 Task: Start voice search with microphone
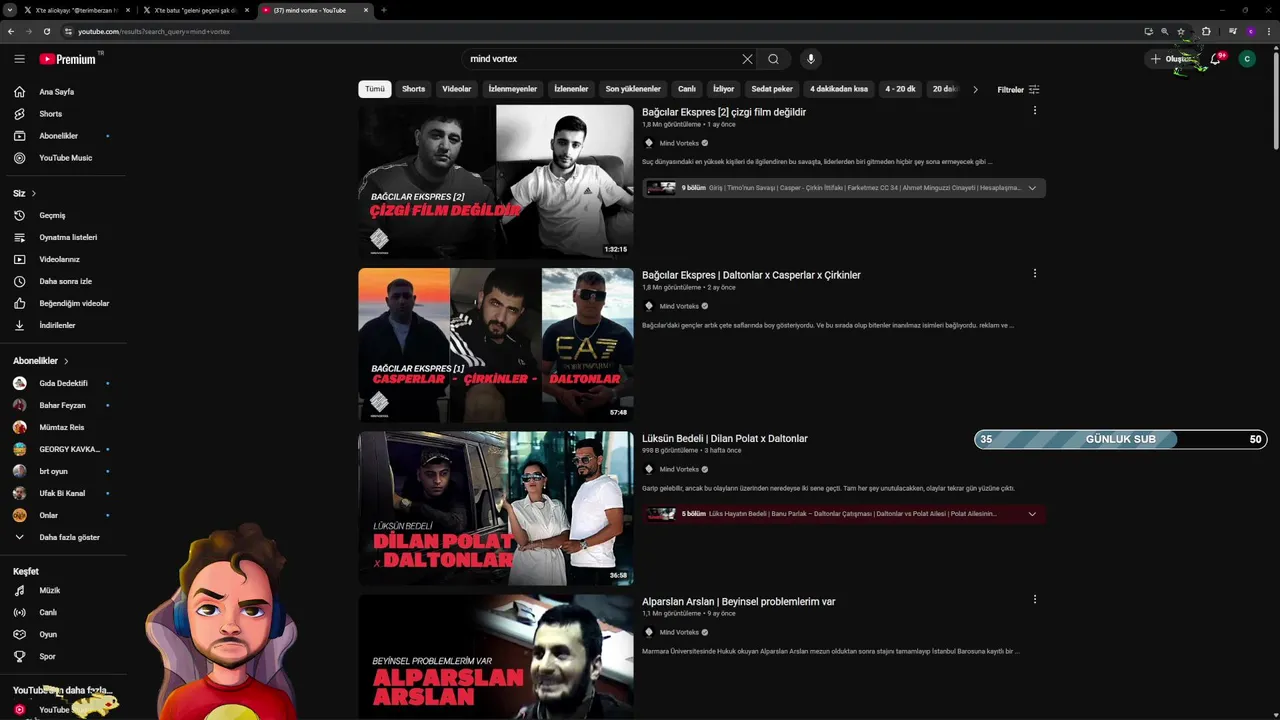tap(811, 59)
